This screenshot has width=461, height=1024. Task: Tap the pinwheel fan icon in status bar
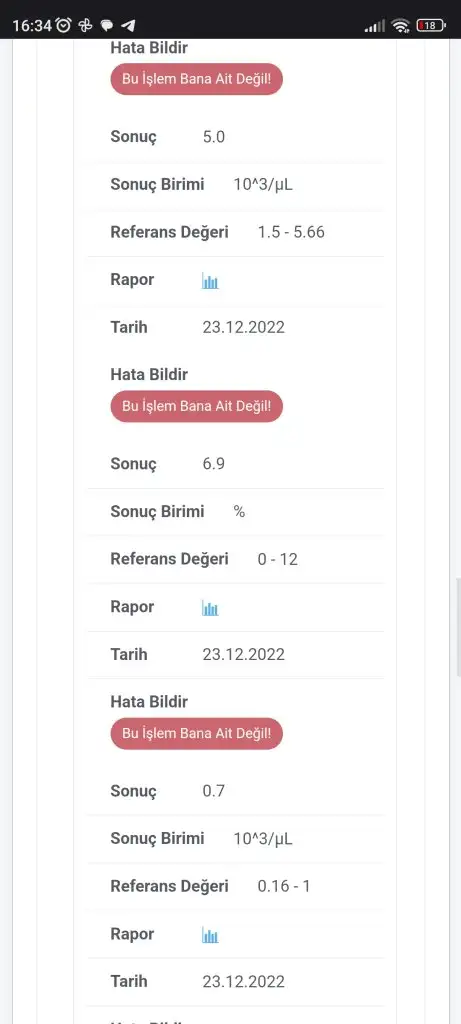tap(85, 25)
